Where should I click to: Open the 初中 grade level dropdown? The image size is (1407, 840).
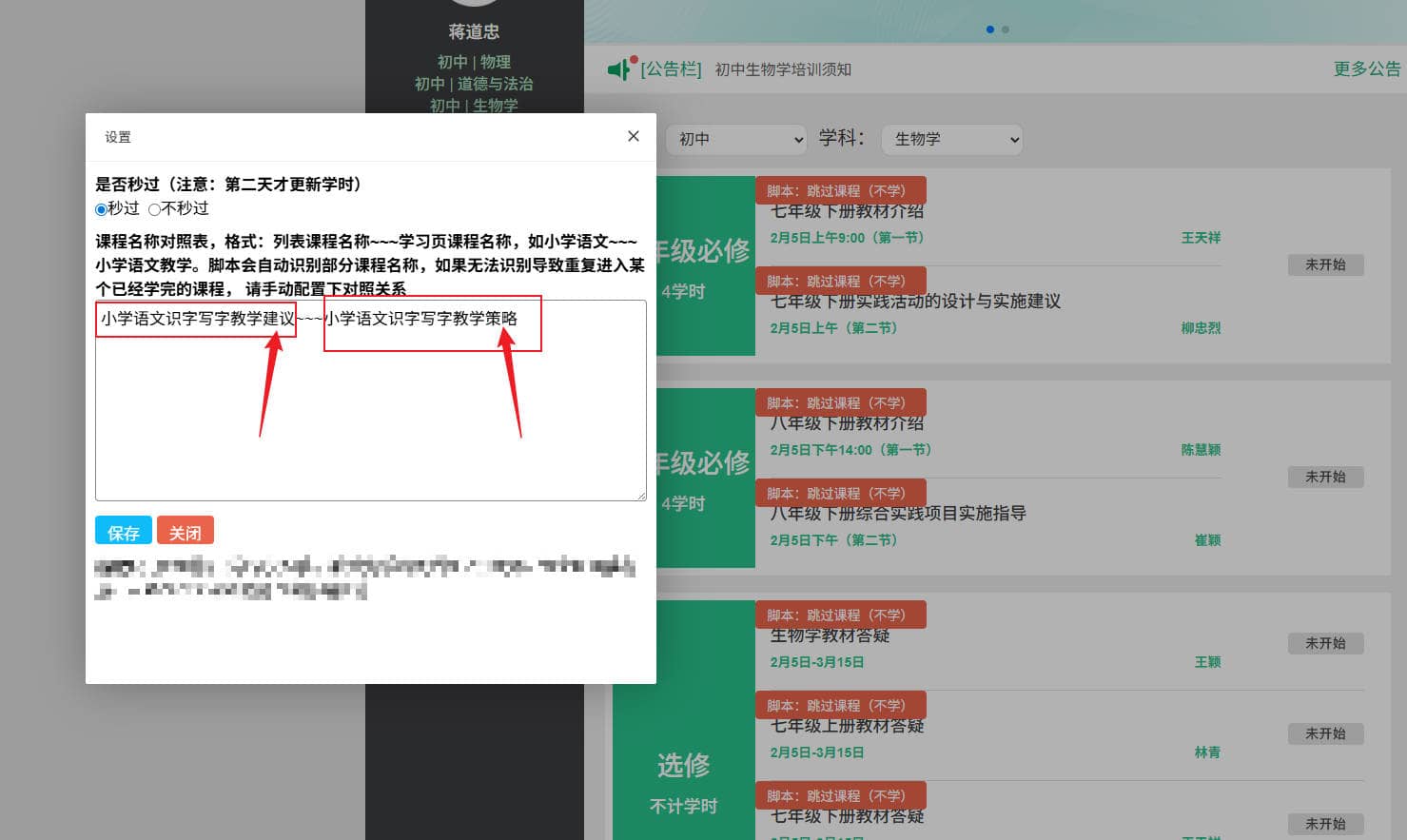pyautogui.click(x=735, y=139)
